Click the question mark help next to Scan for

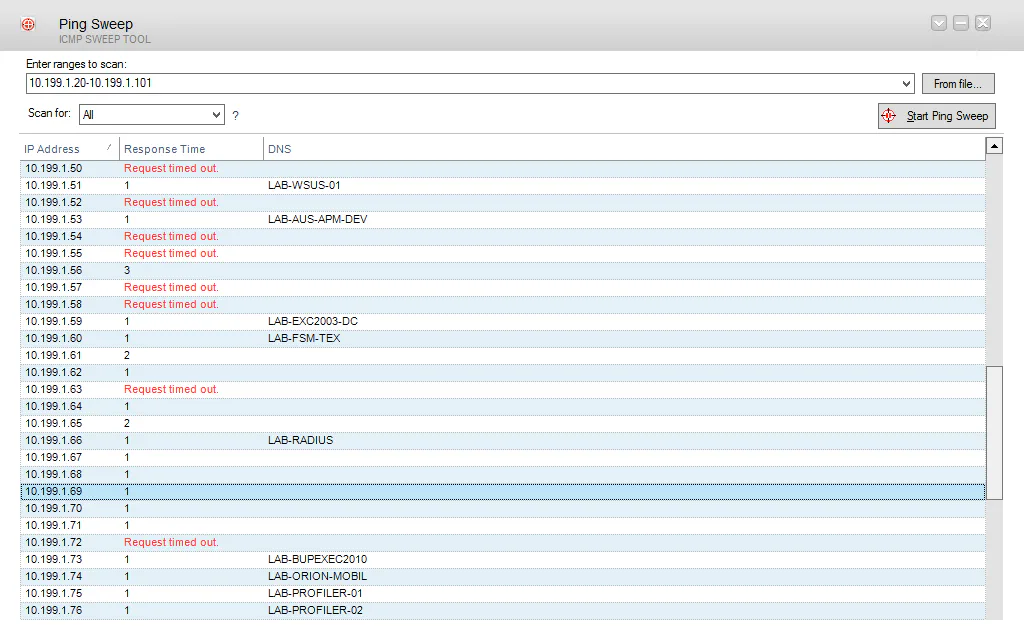coord(236,116)
